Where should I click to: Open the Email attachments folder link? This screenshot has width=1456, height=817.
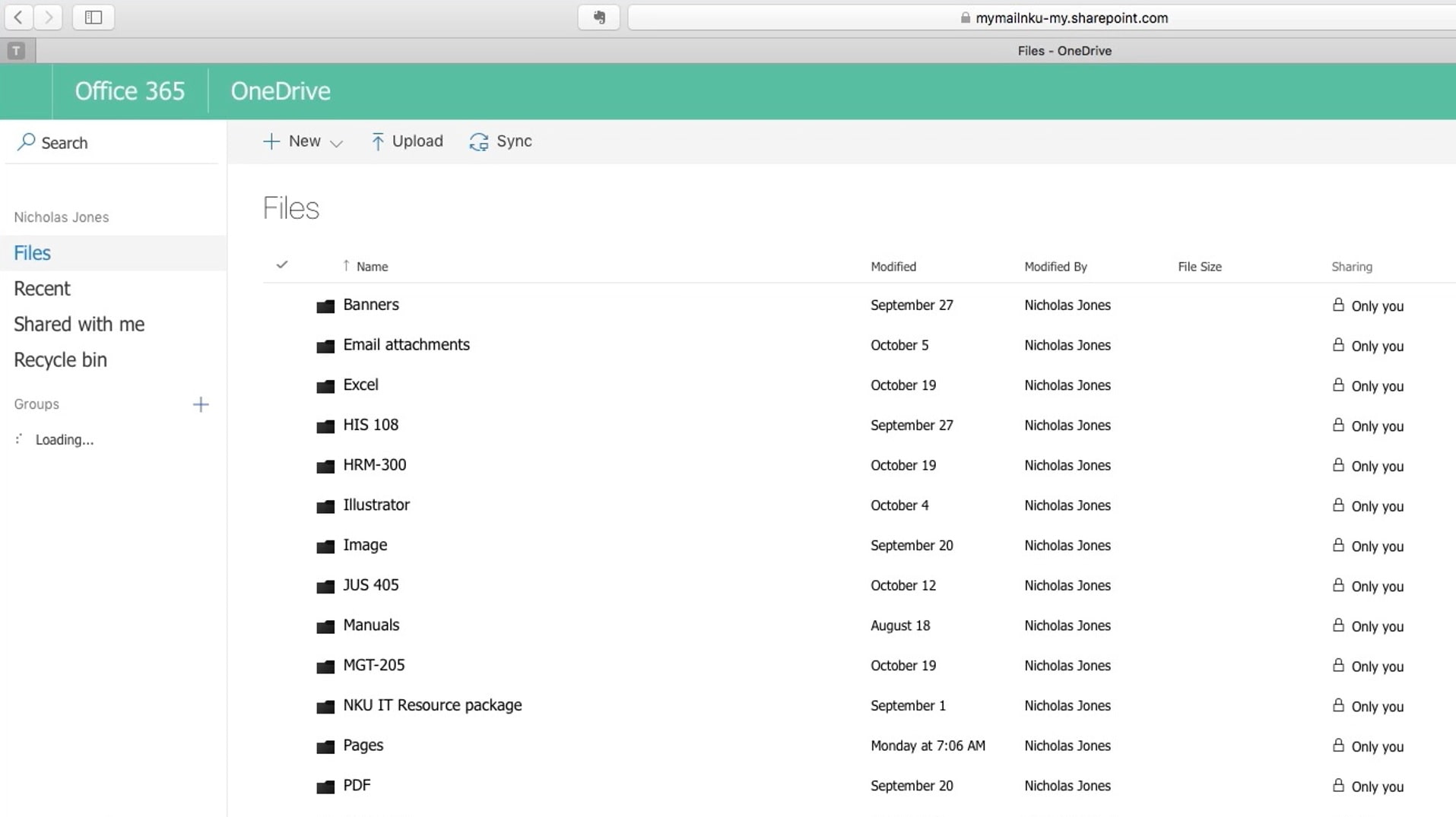coord(406,344)
